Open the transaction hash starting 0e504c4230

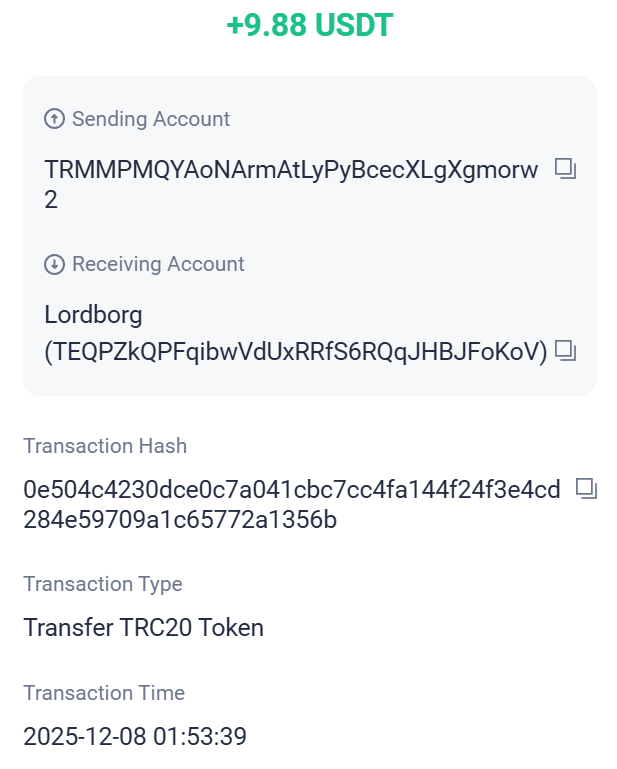coord(291,490)
